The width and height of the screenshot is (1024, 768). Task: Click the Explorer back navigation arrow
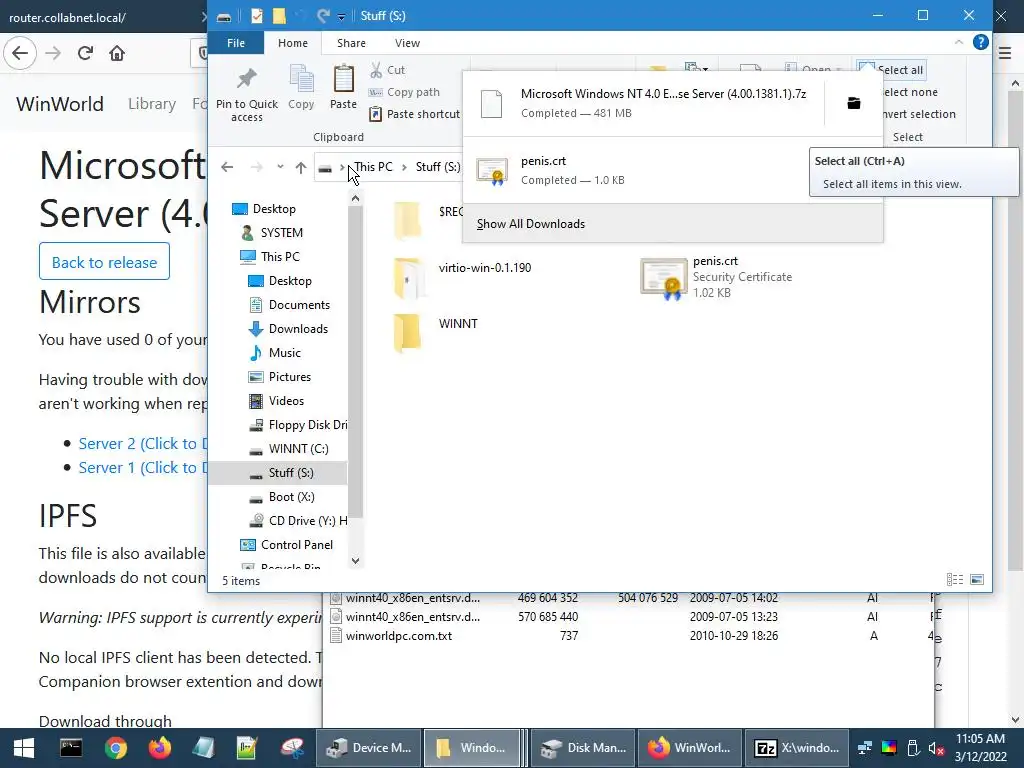pyautogui.click(x=227, y=167)
